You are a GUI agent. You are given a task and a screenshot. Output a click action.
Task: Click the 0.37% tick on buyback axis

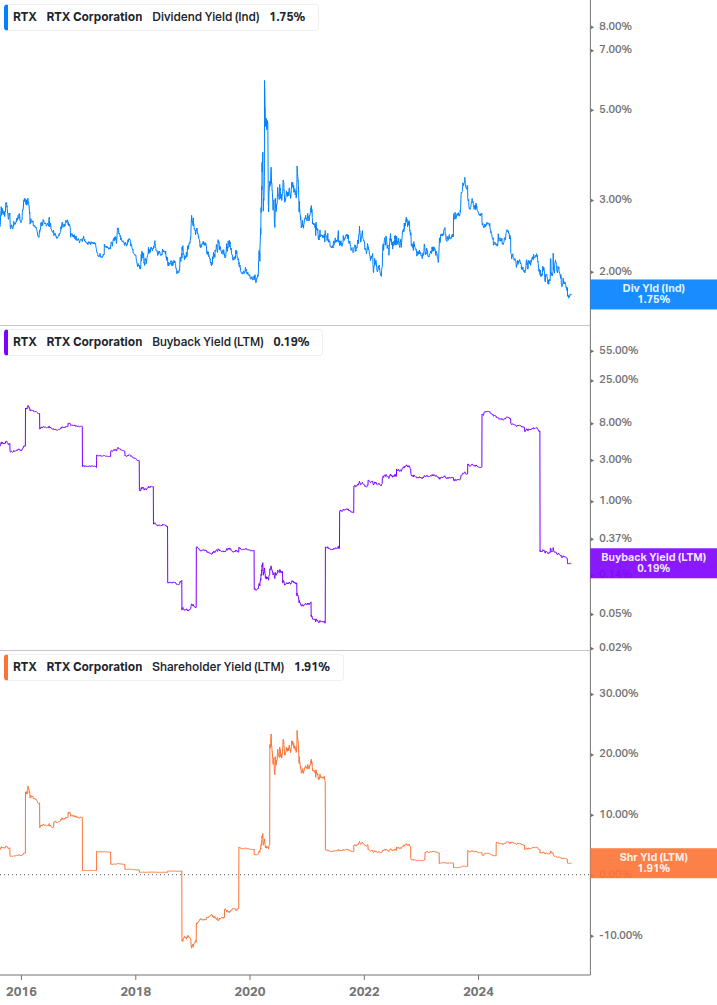(x=615, y=538)
